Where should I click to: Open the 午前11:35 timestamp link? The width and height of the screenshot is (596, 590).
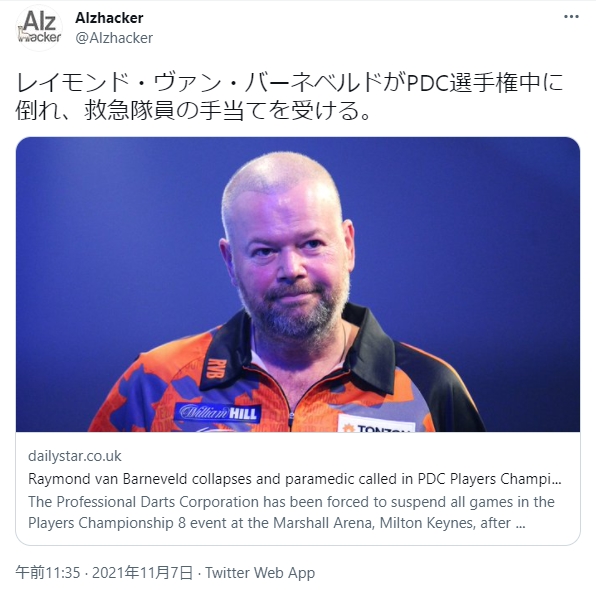[48, 573]
